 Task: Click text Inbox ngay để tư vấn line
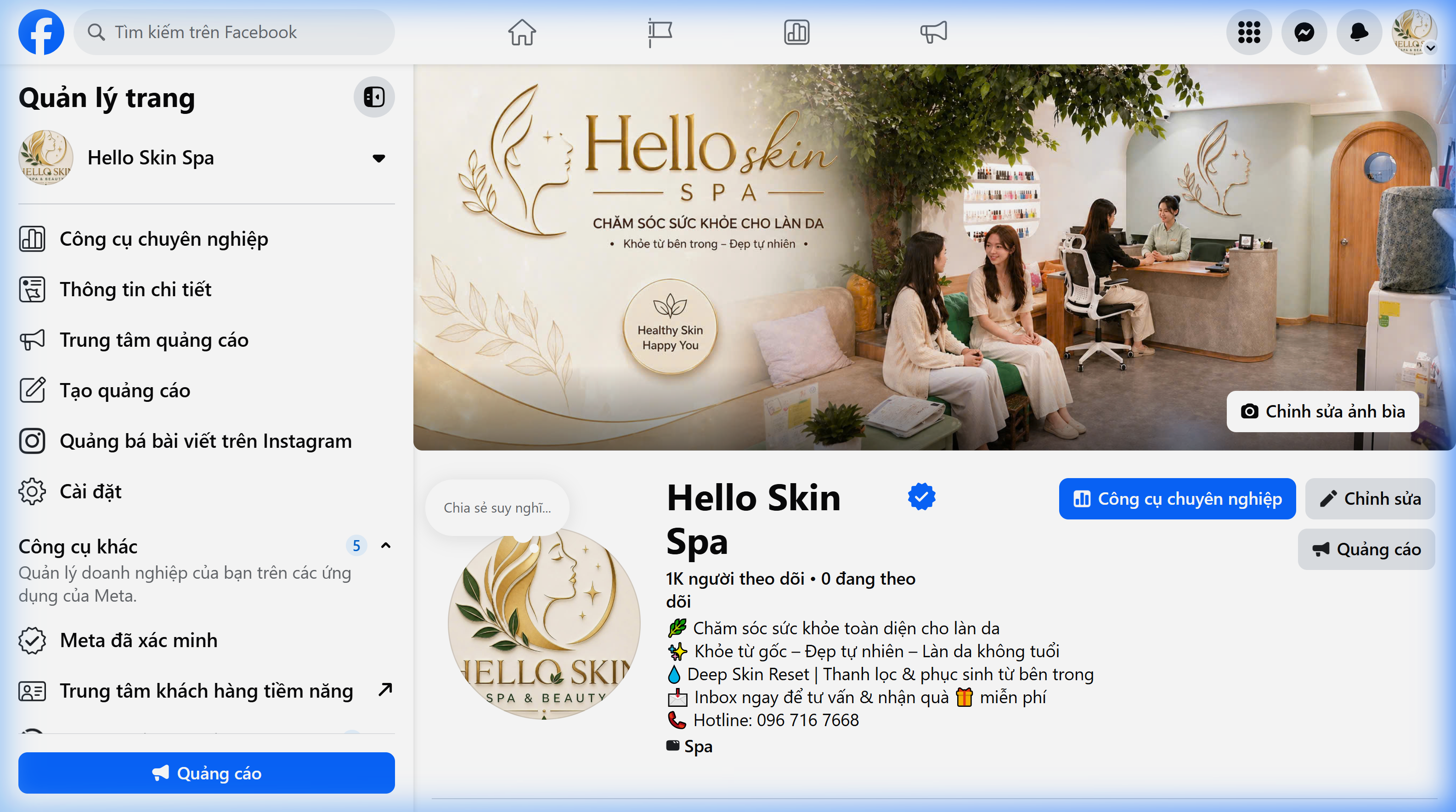point(870,697)
